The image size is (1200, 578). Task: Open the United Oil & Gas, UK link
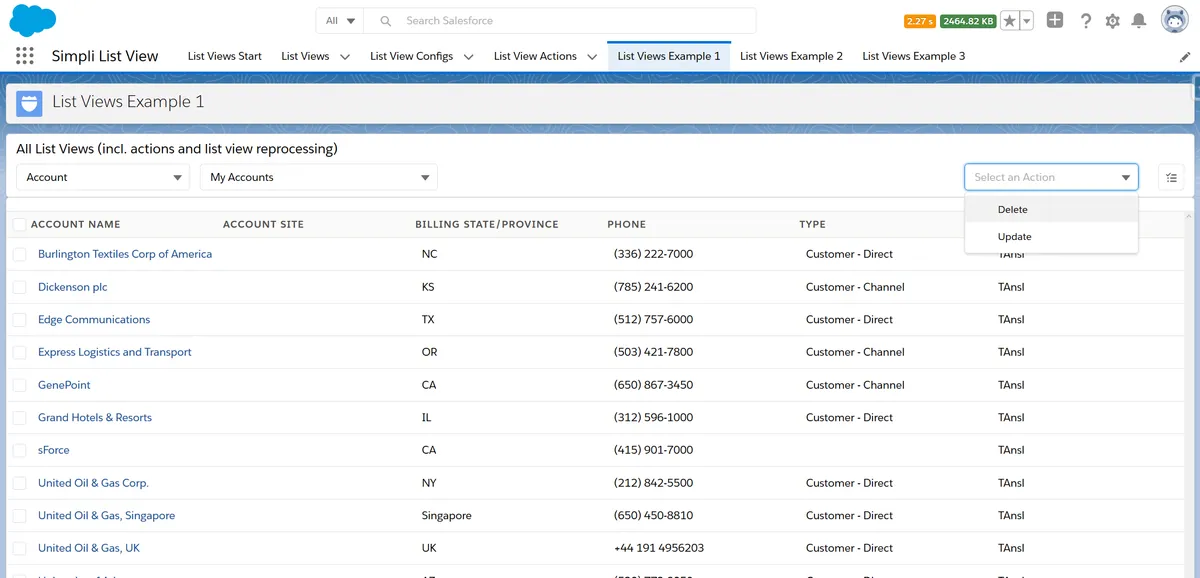[x=89, y=548]
